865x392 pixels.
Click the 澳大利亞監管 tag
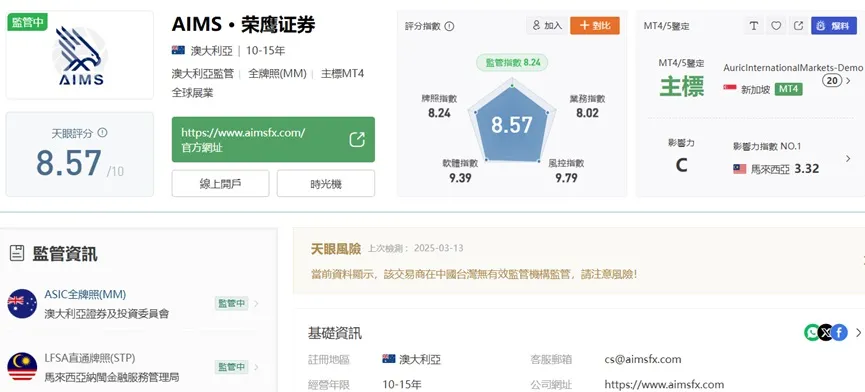pos(202,73)
